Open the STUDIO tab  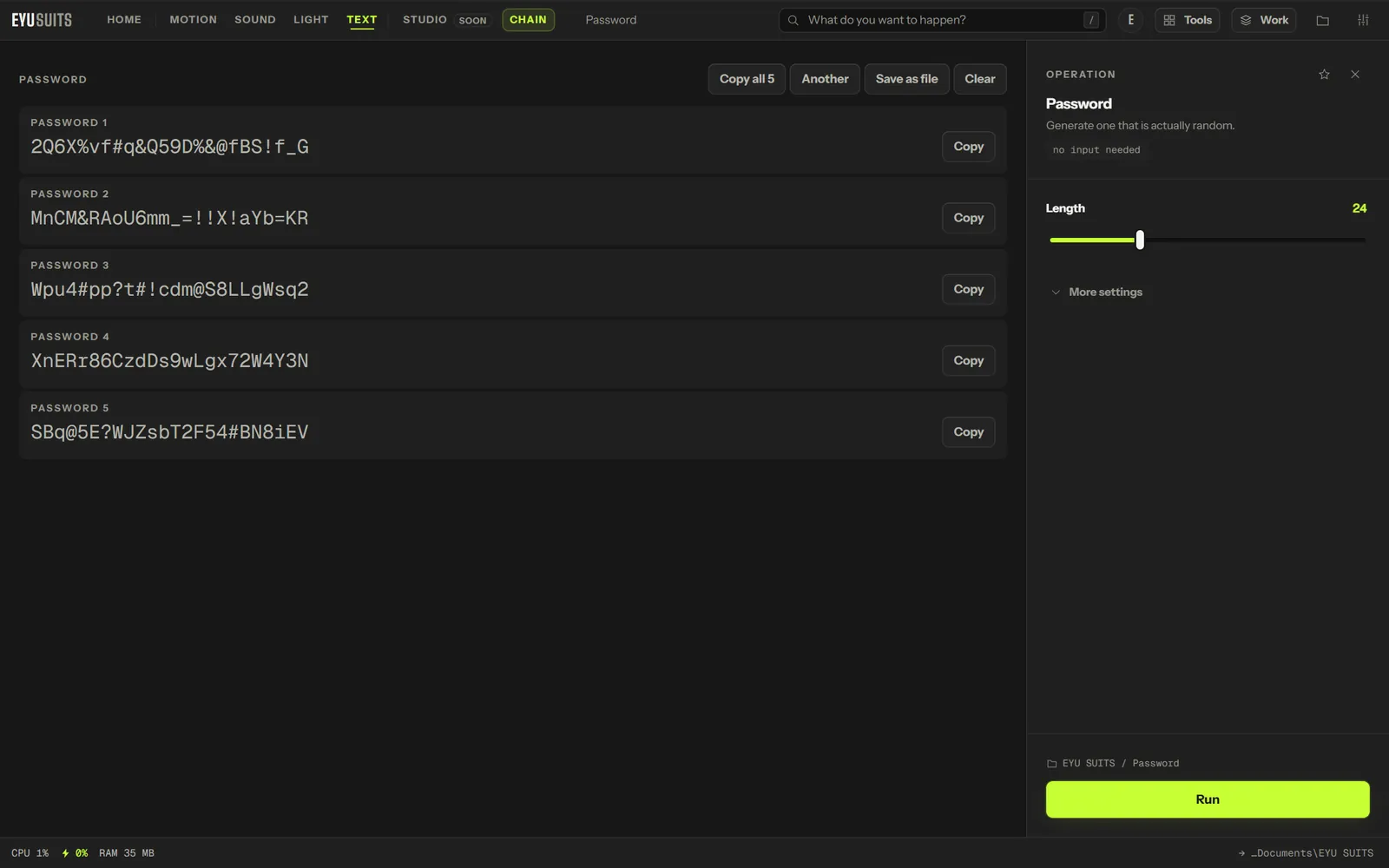tap(425, 20)
